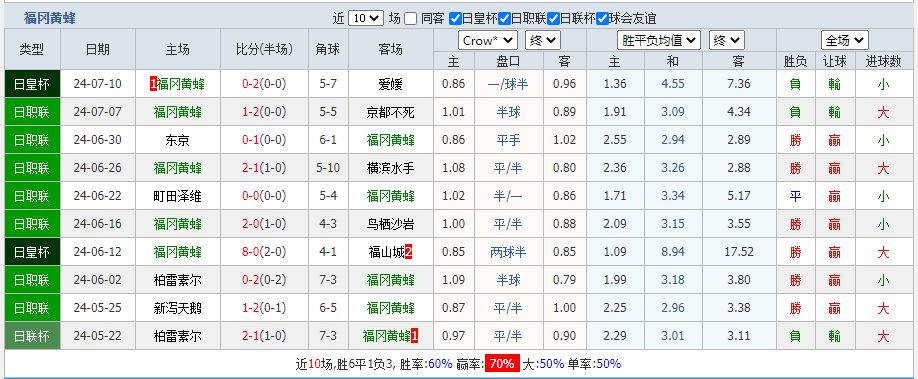The image size is (918, 379).
Task: Click home odds 1.36 in the 爱媛 row
Action: point(615,84)
